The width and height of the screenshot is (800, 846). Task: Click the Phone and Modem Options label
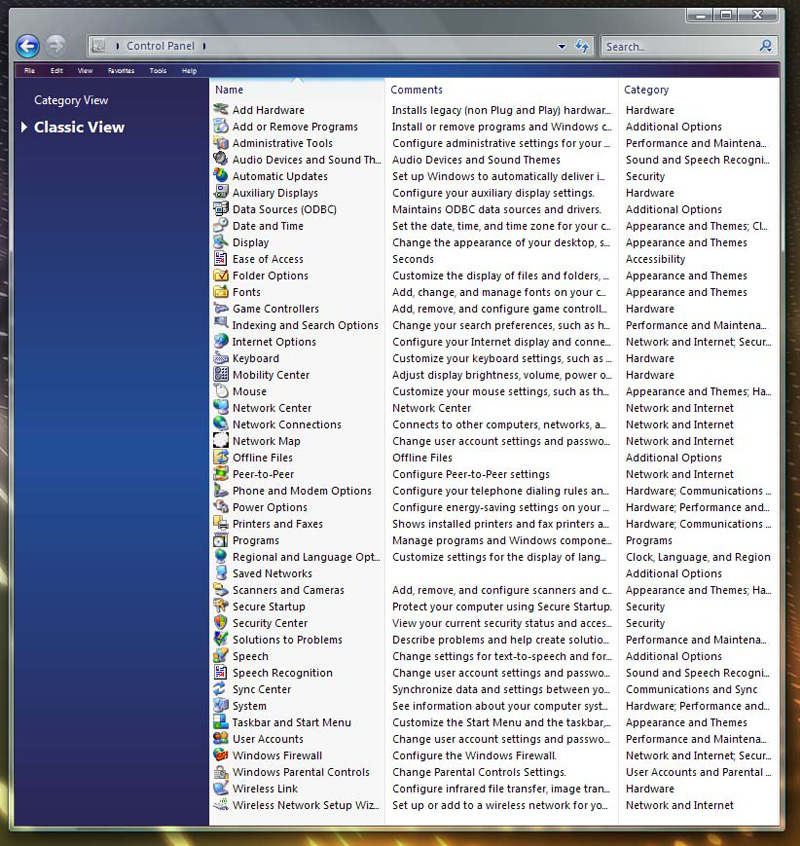click(302, 491)
